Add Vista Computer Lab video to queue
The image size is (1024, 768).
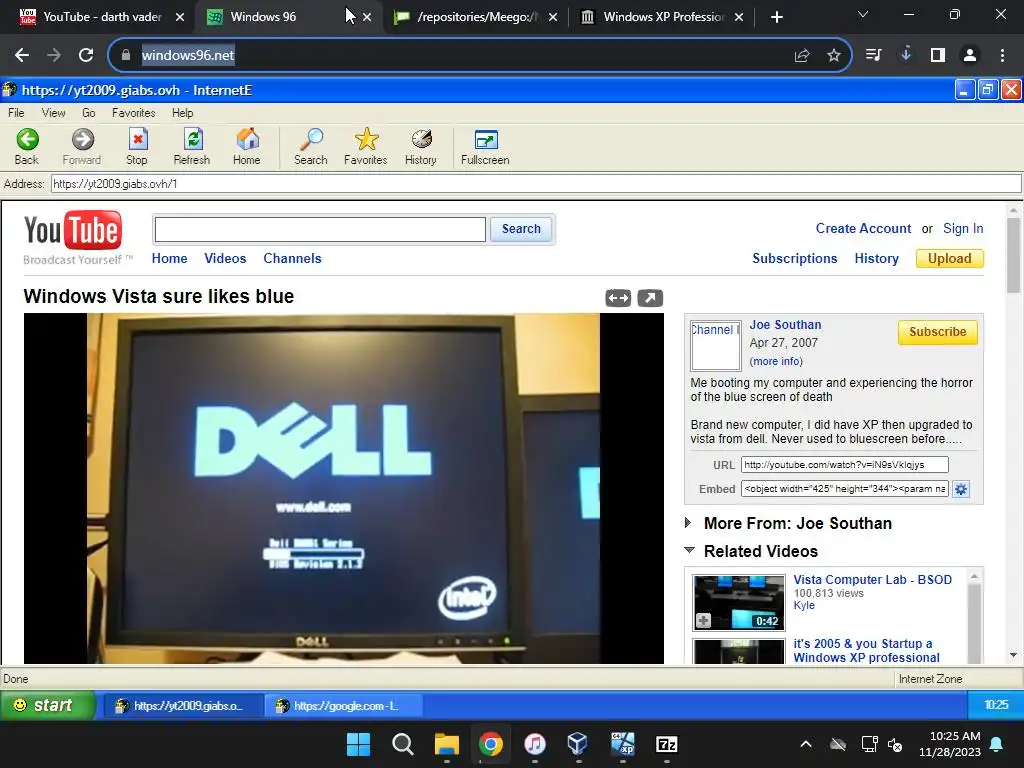[x=703, y=620]
